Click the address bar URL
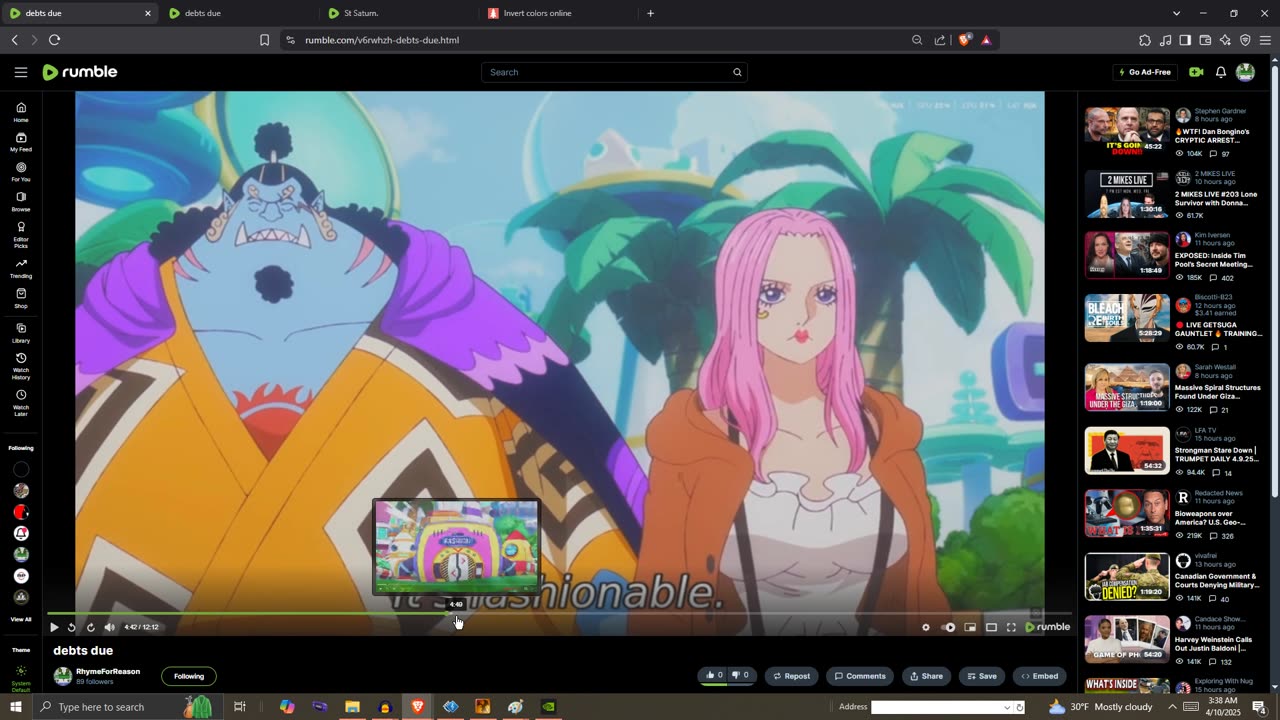Viewport: 1280px width, 720px height. [382, 40]
